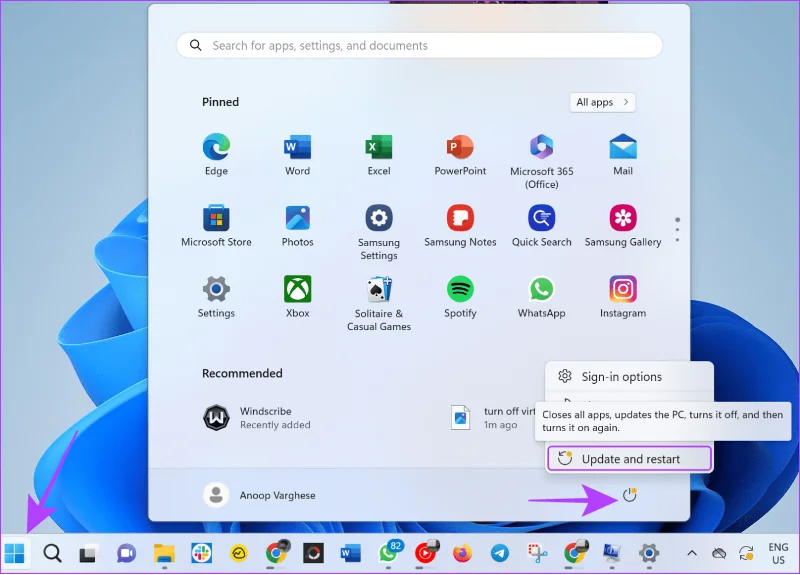This screenshot has width=800, height=575.
Task: Open the recommended 'turn off virt' file
Action: point(492,417)
